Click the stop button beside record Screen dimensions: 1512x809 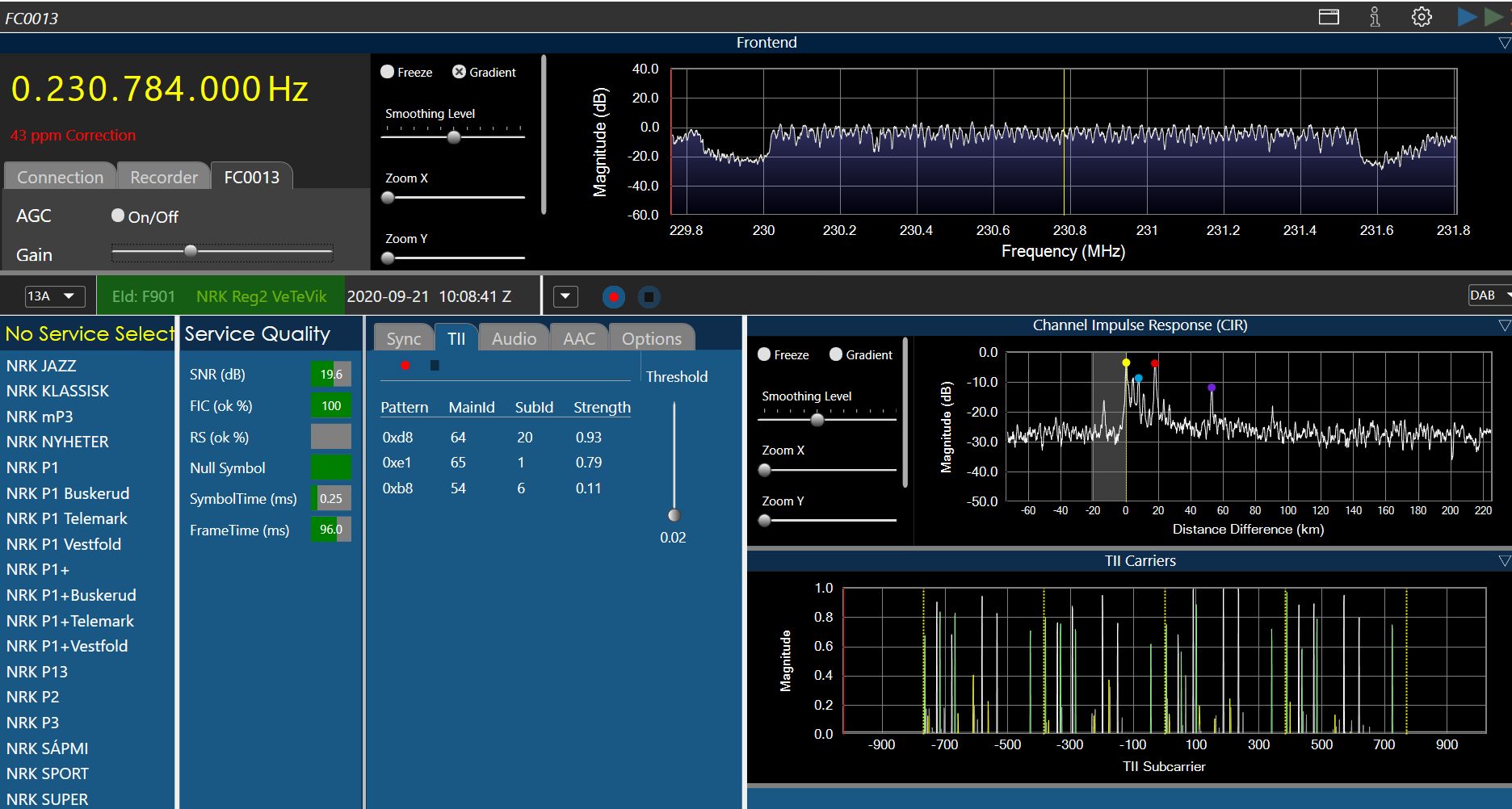(x=649, y=297)
